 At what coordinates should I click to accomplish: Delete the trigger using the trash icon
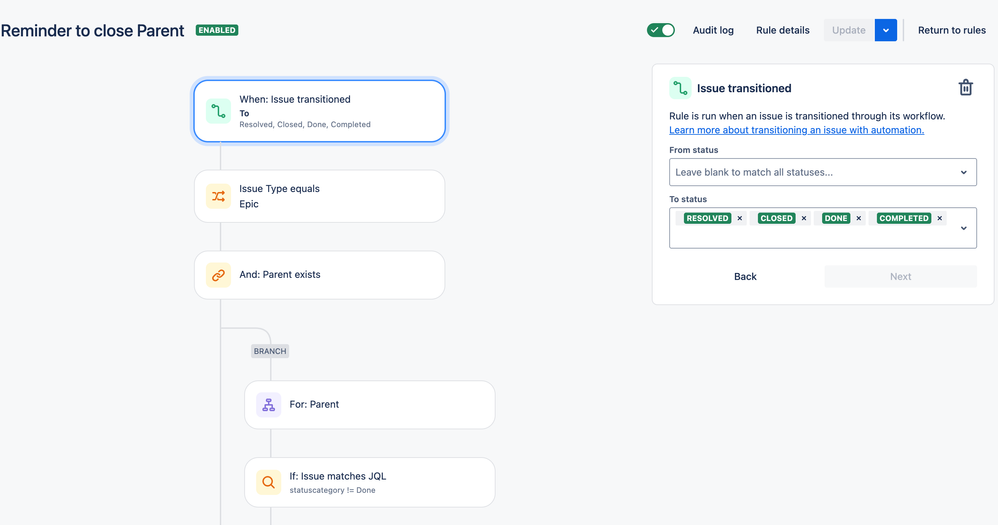point(966,87)
